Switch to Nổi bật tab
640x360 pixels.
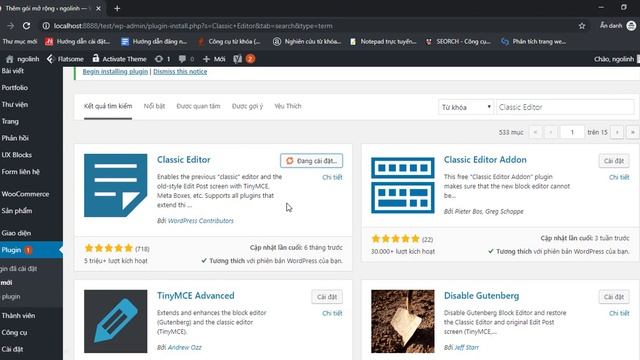point(154,106)
